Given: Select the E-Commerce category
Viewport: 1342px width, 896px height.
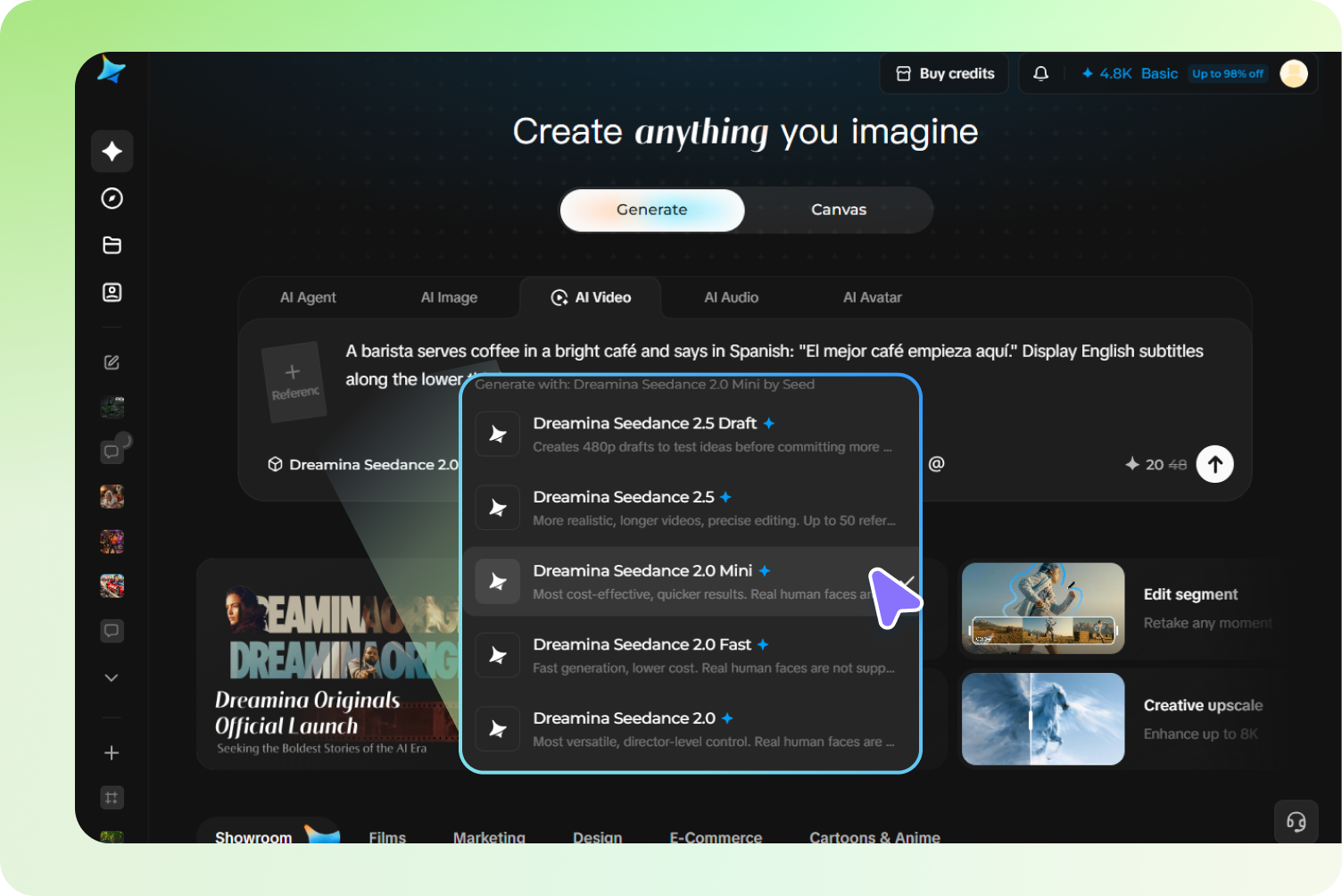Looking at the screenshot, I should [x=716, y=837].
